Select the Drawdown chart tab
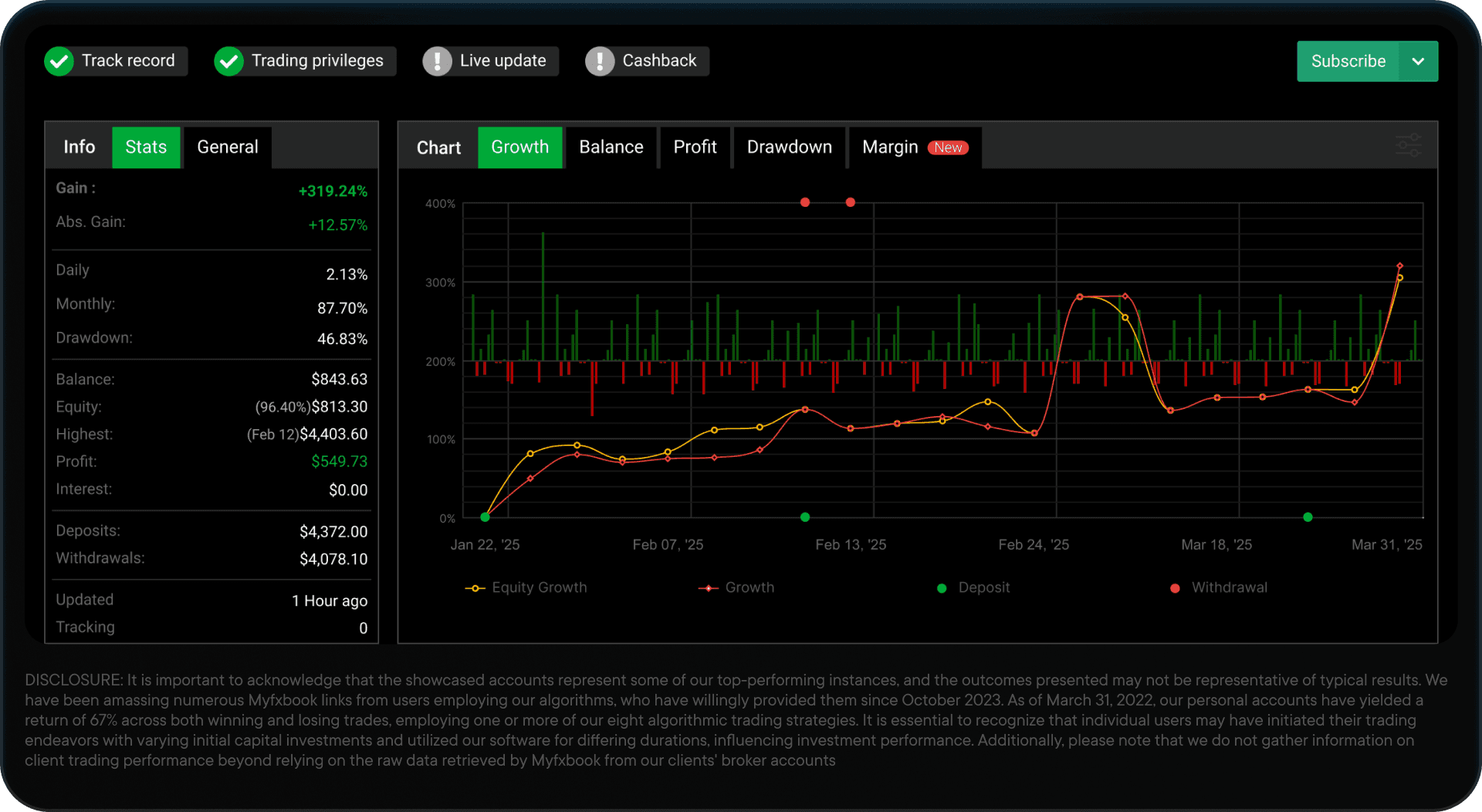Screen dimensions: 1482x812 click(790, 147)
